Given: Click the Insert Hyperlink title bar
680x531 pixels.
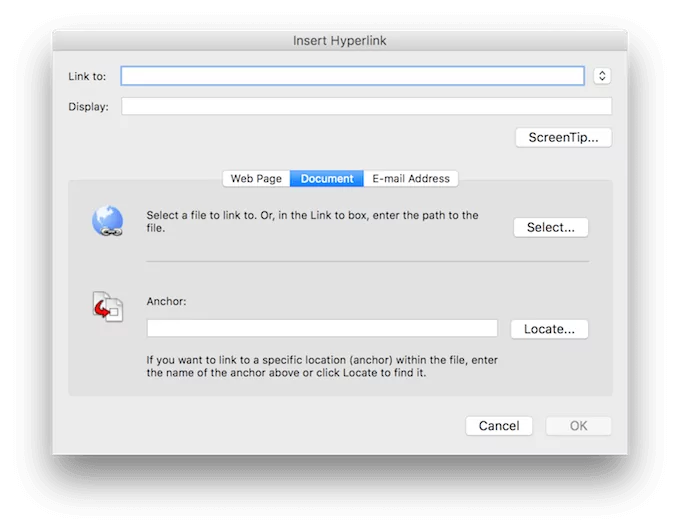Looking at the screenshot, I should coord(340,40).
